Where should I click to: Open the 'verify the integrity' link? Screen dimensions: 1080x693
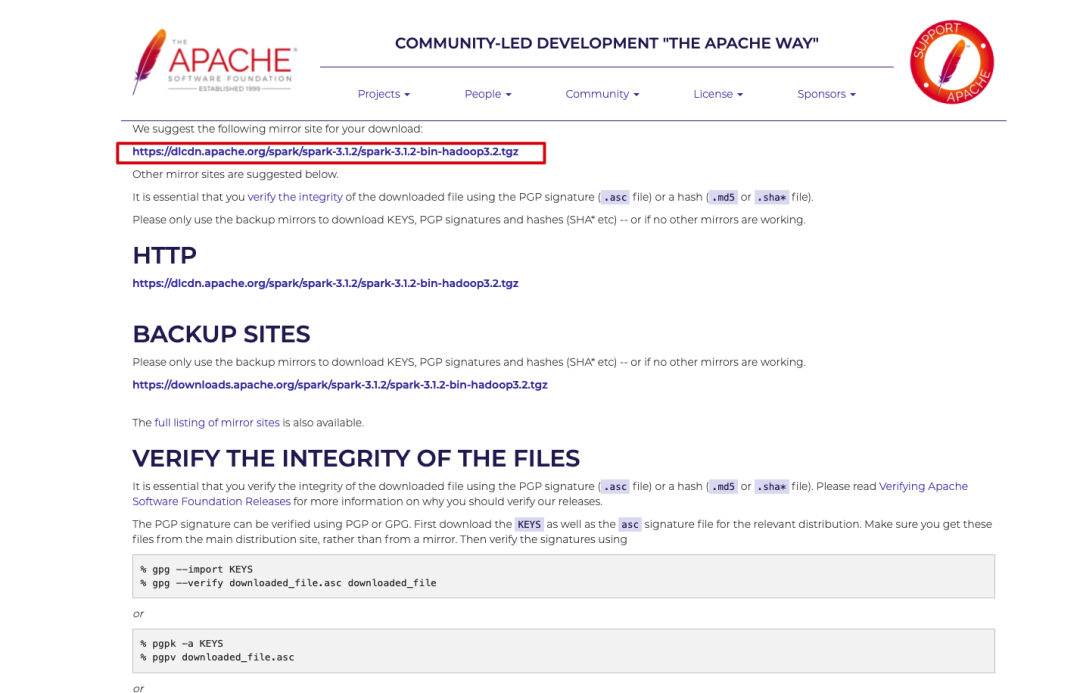click(295, 197)
